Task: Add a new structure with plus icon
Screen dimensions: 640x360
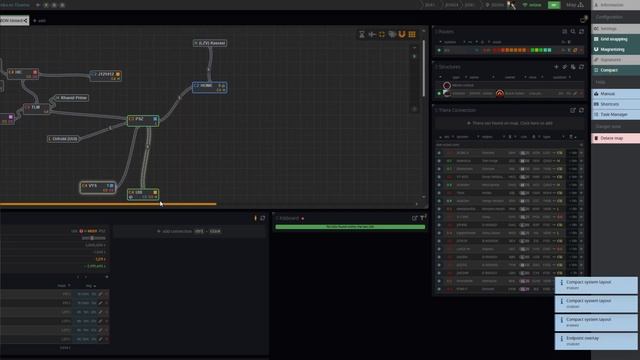Action: 556,67
